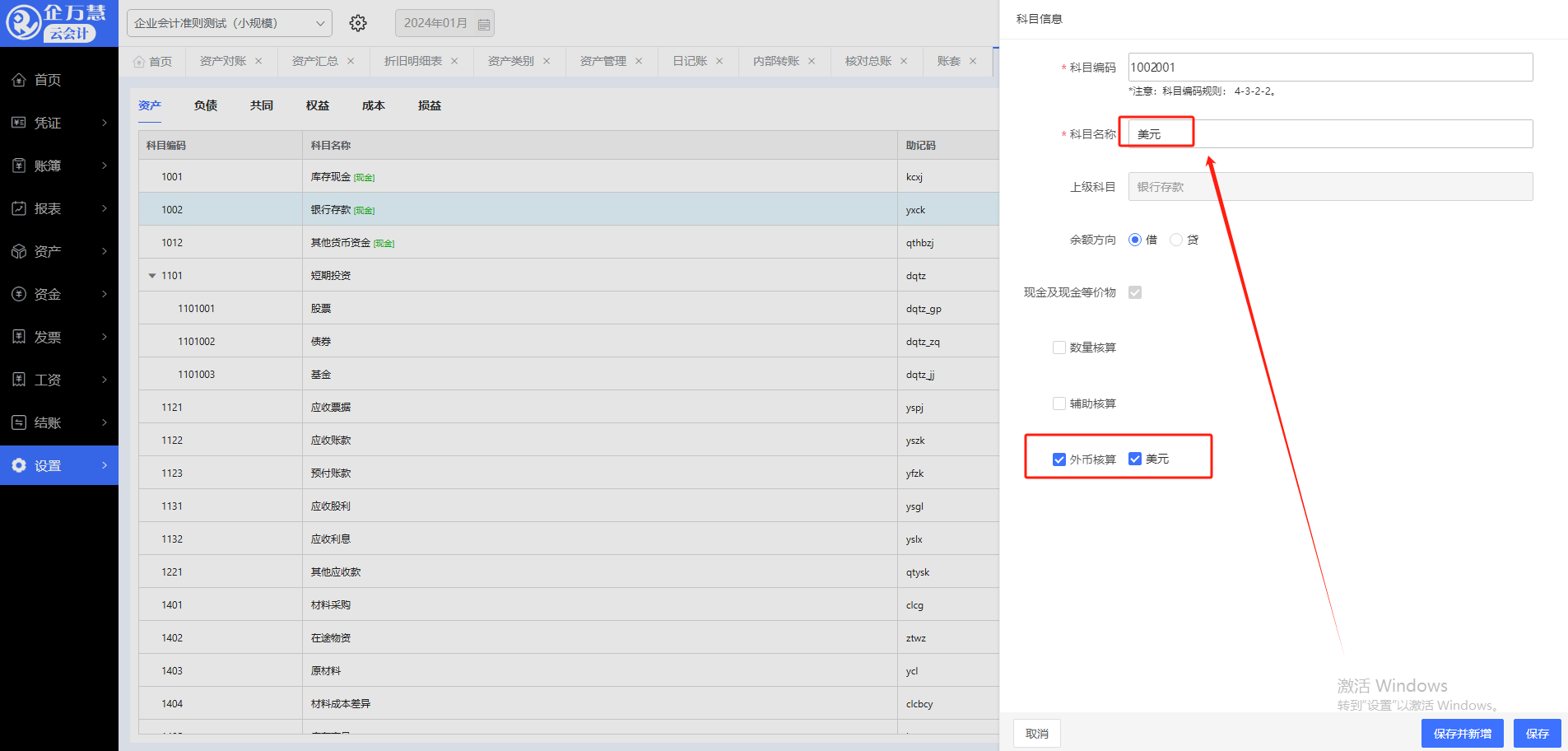
Task: Close the 资产汇总 tab
Action: [351, 61]
